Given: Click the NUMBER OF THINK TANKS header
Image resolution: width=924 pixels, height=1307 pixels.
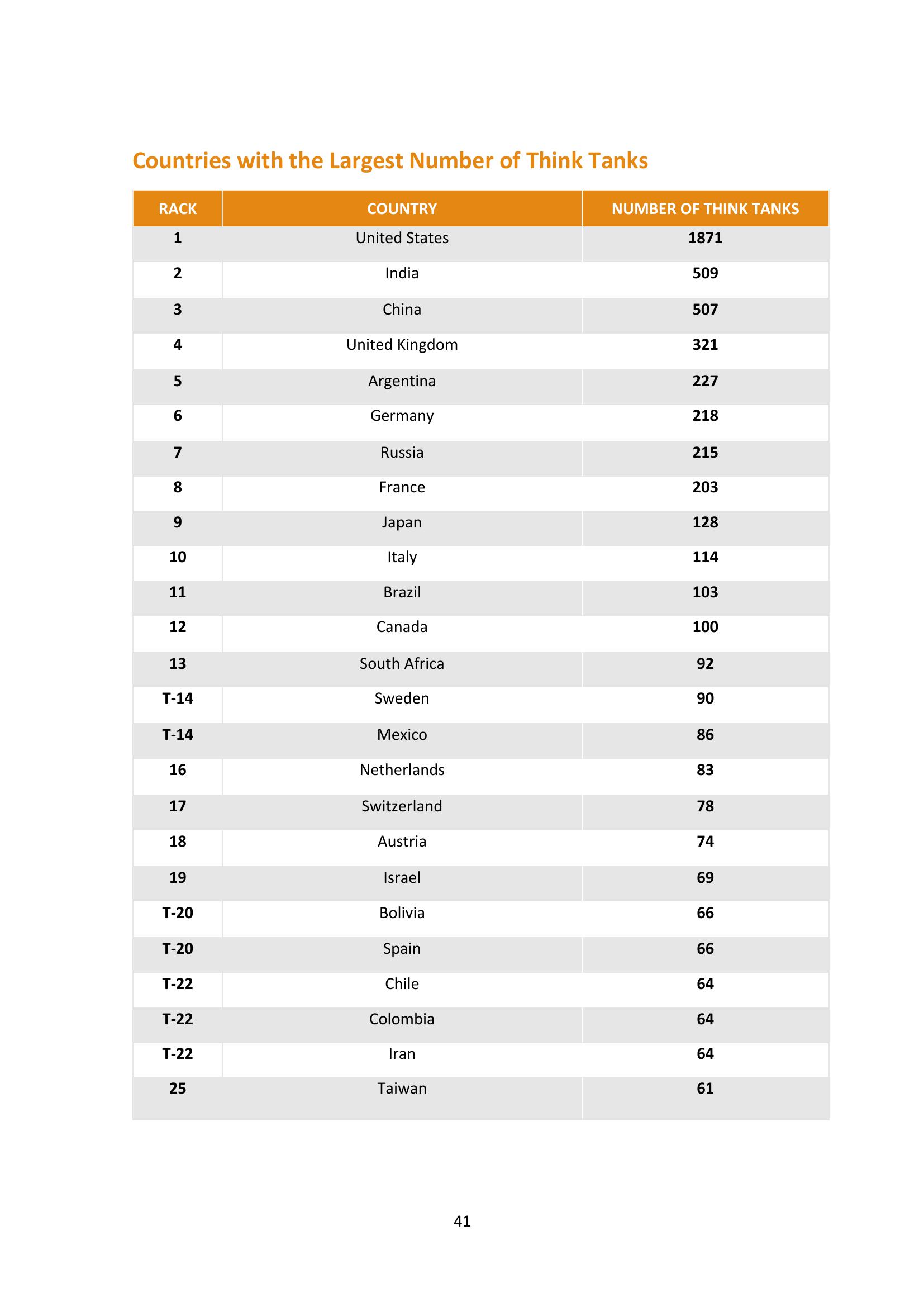Looking at the screenshot, I should [x=705, y=208].
